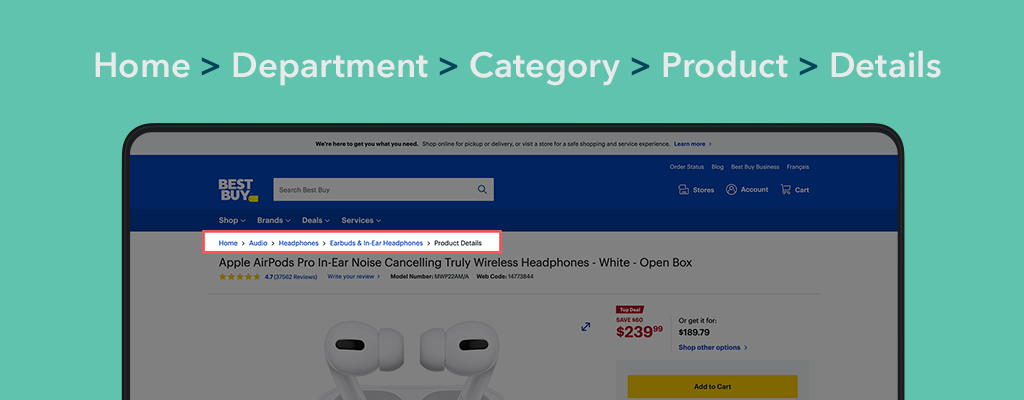The height and width of the screenshot is (400, 1024).
Task: Expand the Deals menu
Action: pos(316,220)
